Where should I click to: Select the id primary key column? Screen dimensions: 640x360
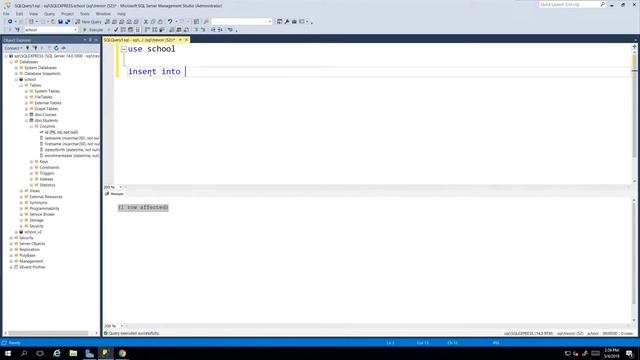[x=61, y=132]
